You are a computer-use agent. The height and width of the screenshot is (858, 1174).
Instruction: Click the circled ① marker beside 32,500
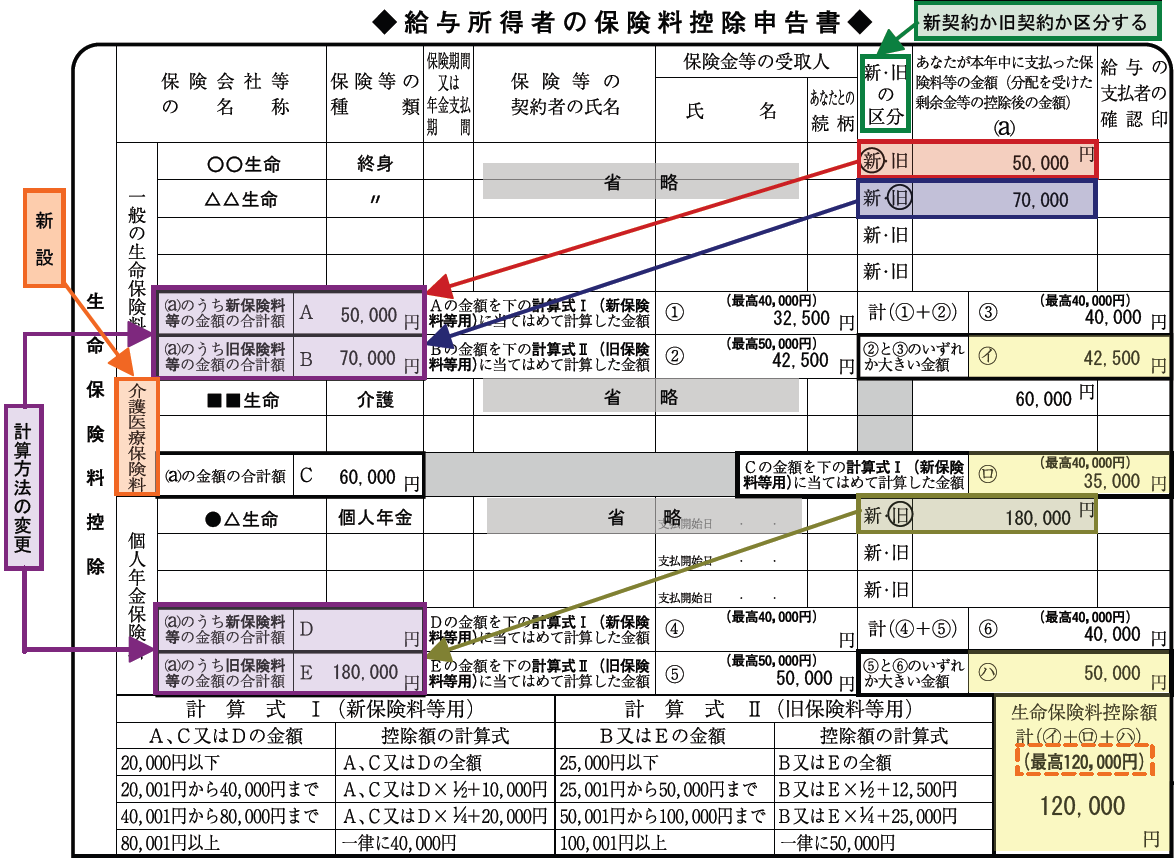[675, 314]
